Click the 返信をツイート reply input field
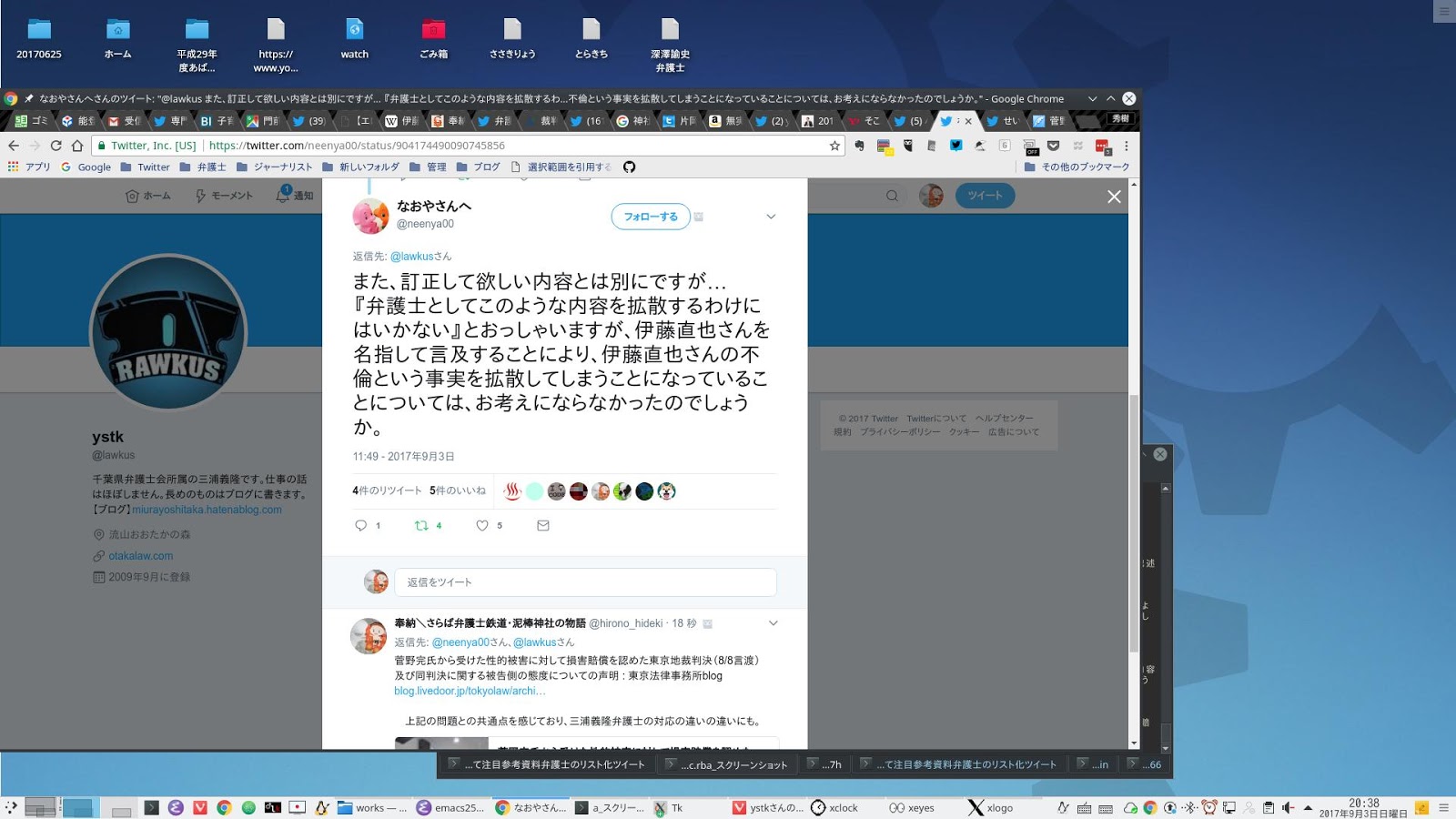 coord(585,581)
